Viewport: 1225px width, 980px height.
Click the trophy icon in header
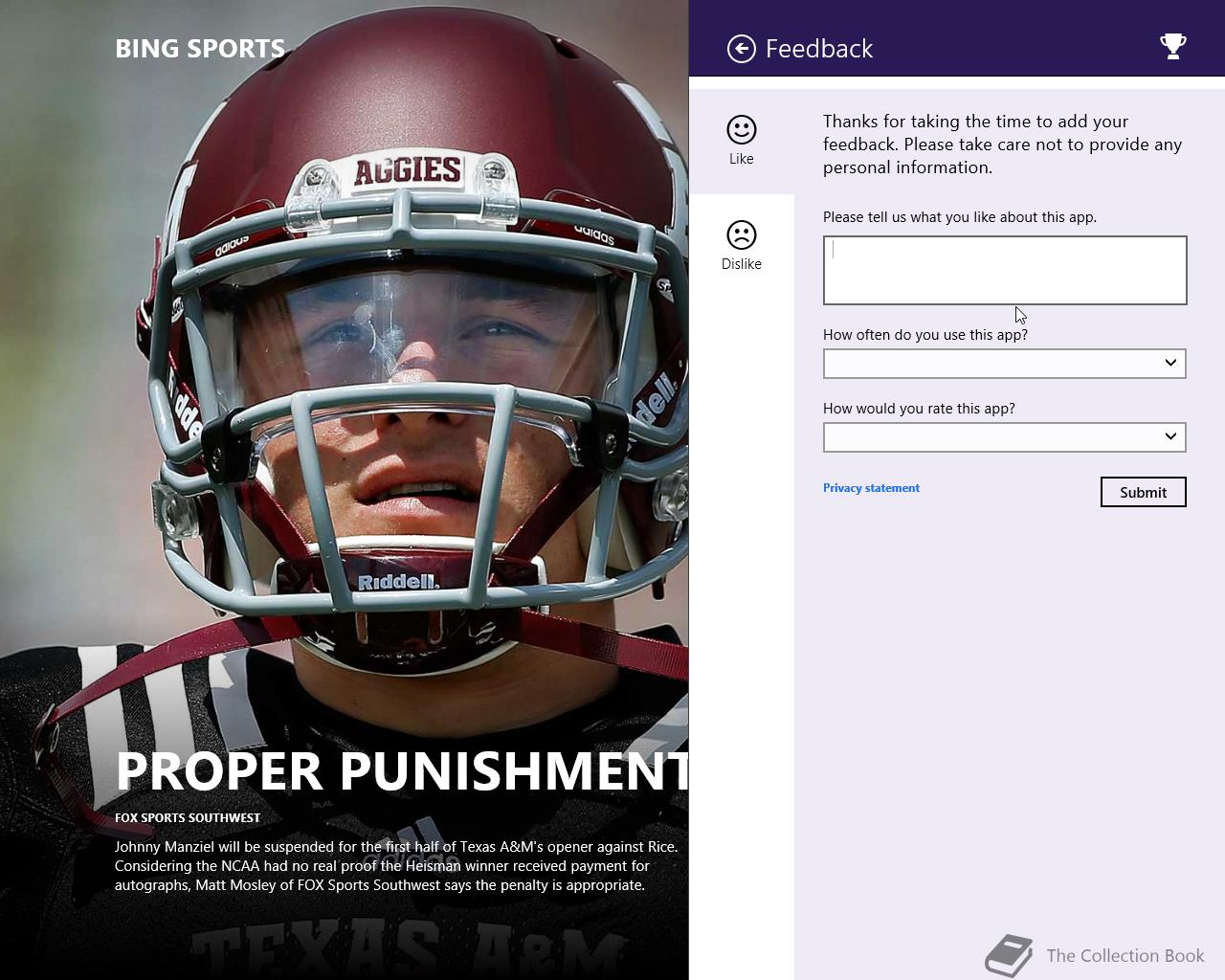pyautogui.click(x=1172, y=46)
